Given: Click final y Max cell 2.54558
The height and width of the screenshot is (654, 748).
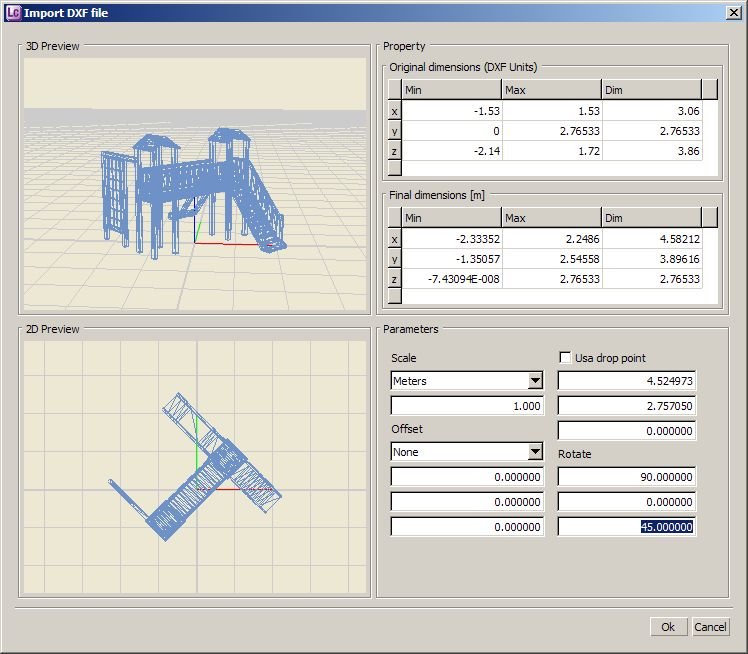Looking at the screenshot, I should (552, 259).
